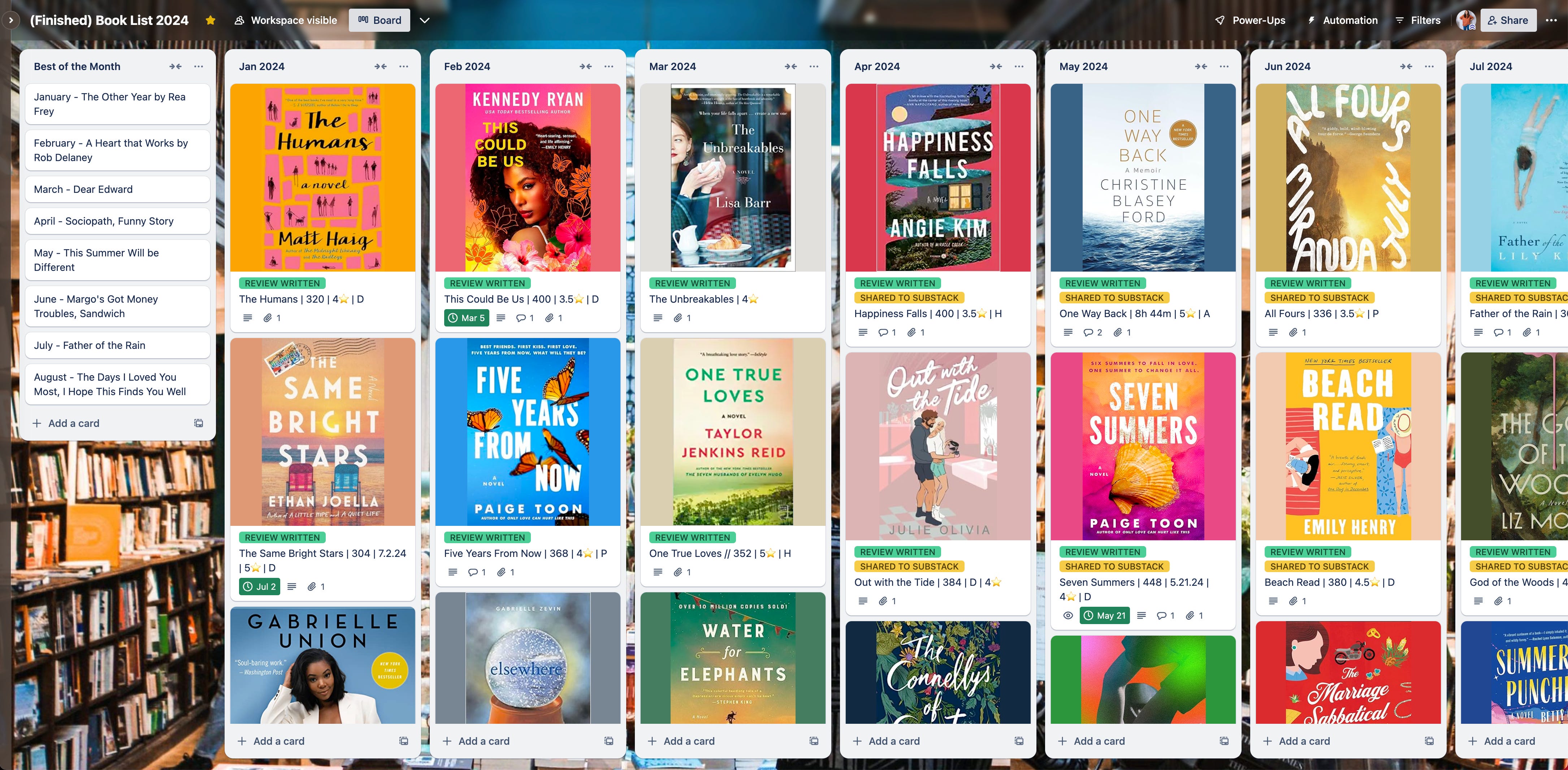Click SHARED TO SUBSTACK label on Happiness Falls
The image size is (1568, 770).
point(909,298)
